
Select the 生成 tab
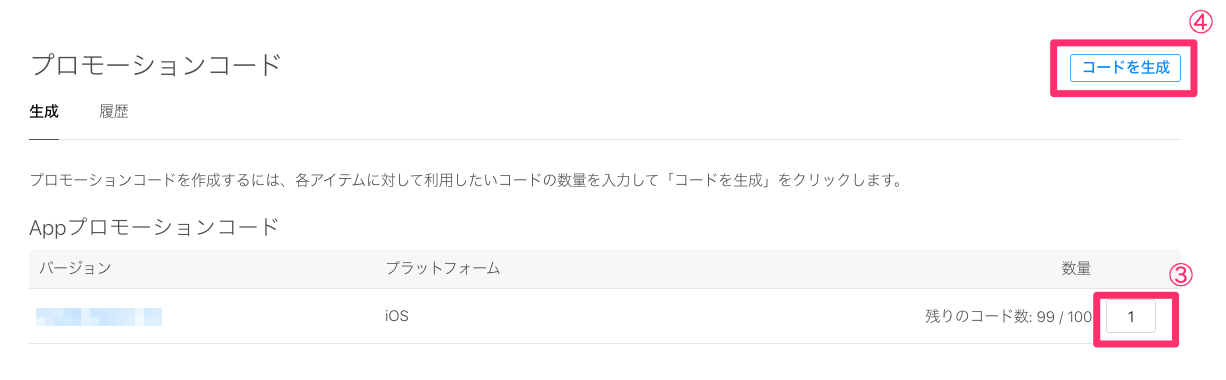[44, 111]
